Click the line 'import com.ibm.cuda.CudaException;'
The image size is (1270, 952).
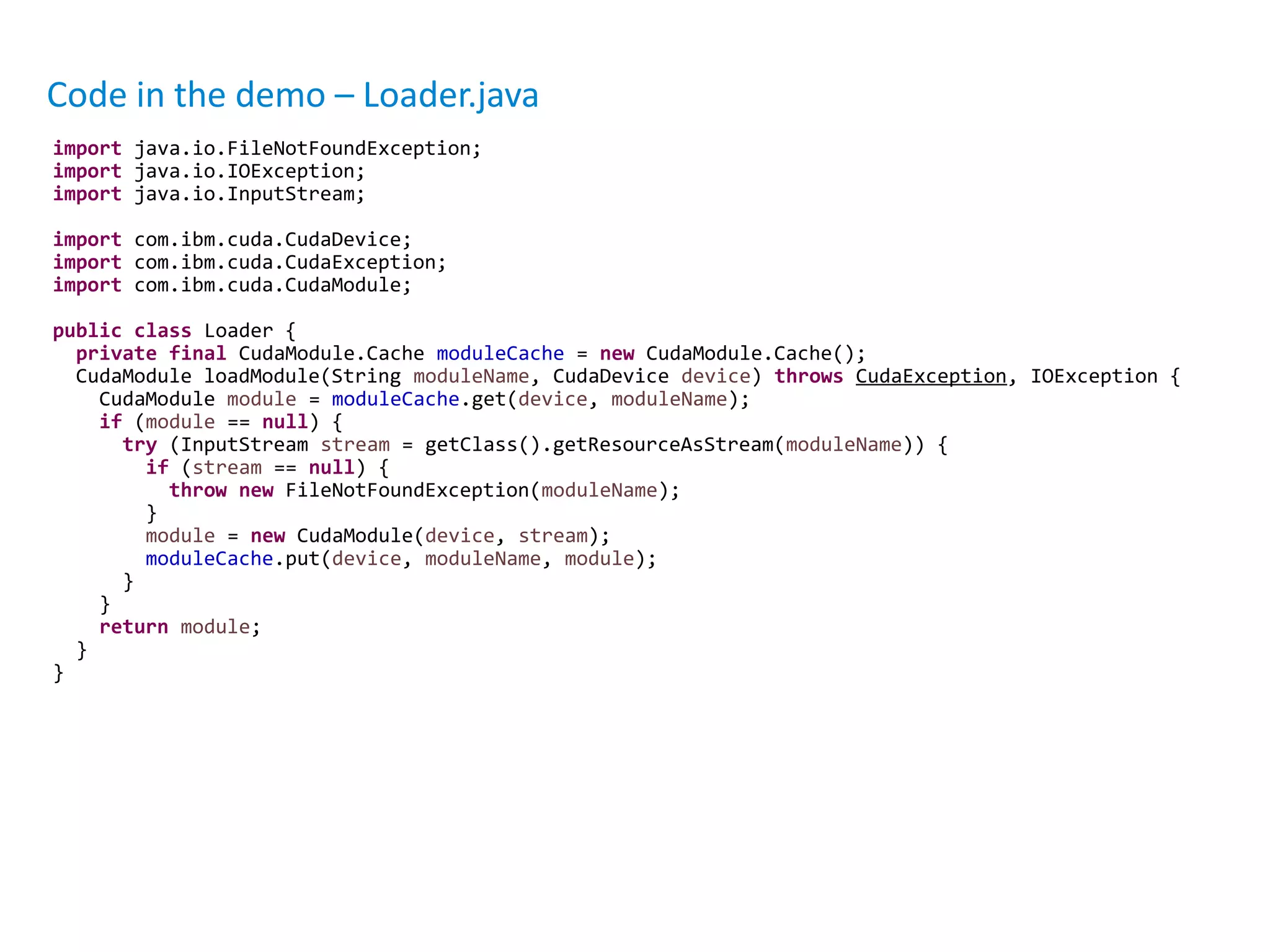tap(249, 263)
